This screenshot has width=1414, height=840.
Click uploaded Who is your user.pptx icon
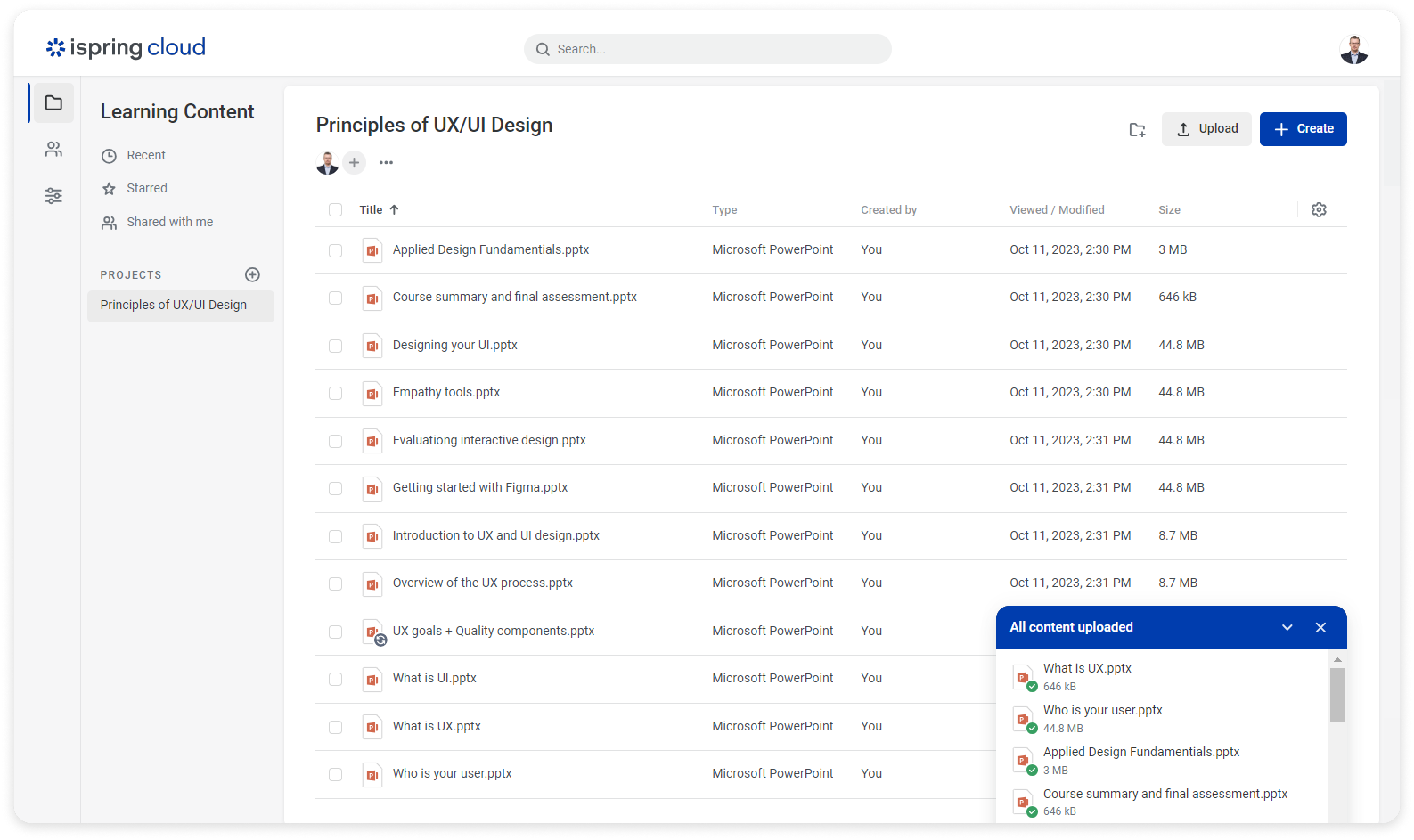click(1023, 719)
